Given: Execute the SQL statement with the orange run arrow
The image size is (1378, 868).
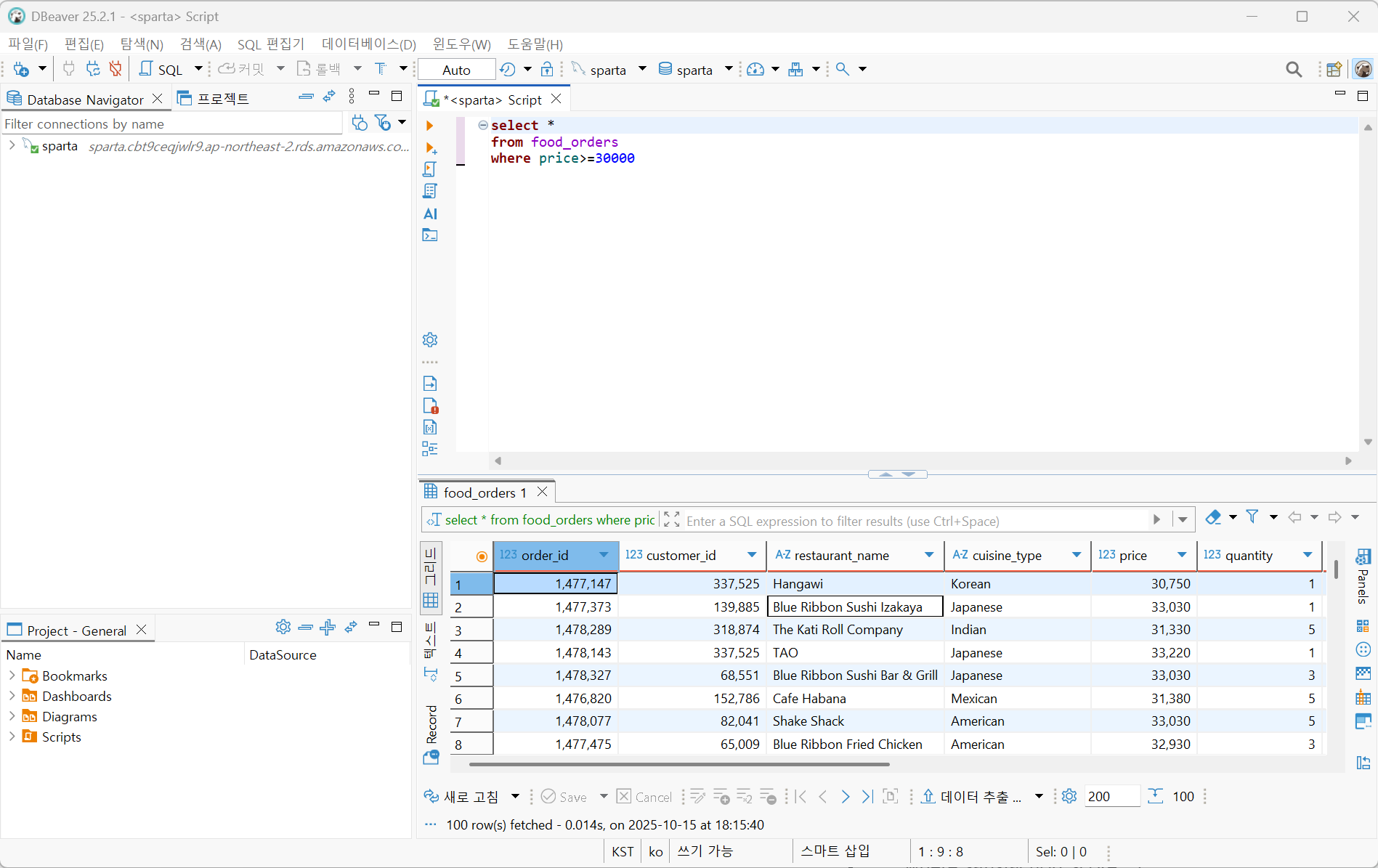Looking at the screenshot, I should coord(429,125).
